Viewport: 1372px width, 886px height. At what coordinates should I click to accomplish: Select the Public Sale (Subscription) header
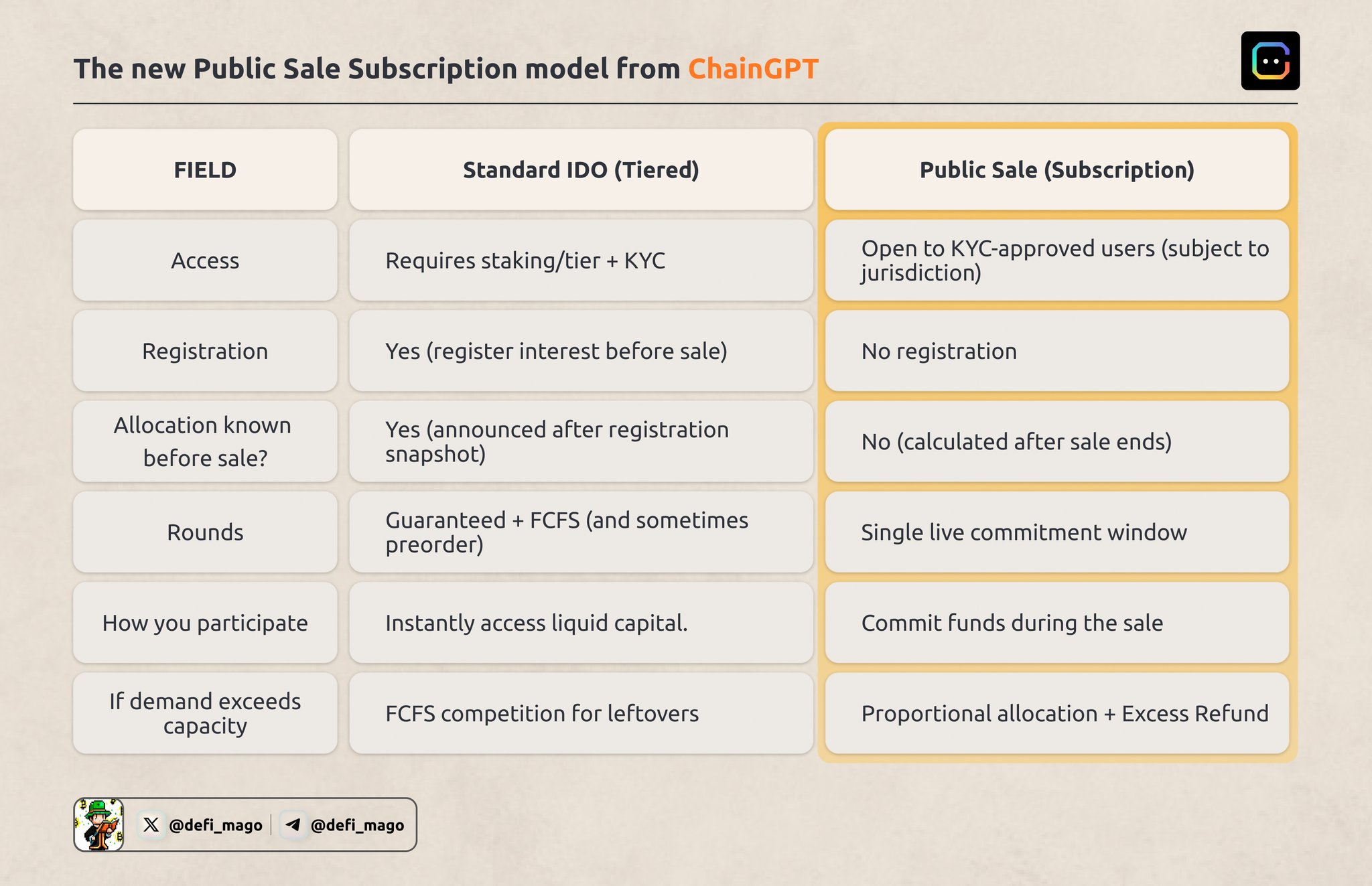pyautogui.click(x=1056, y=170)
